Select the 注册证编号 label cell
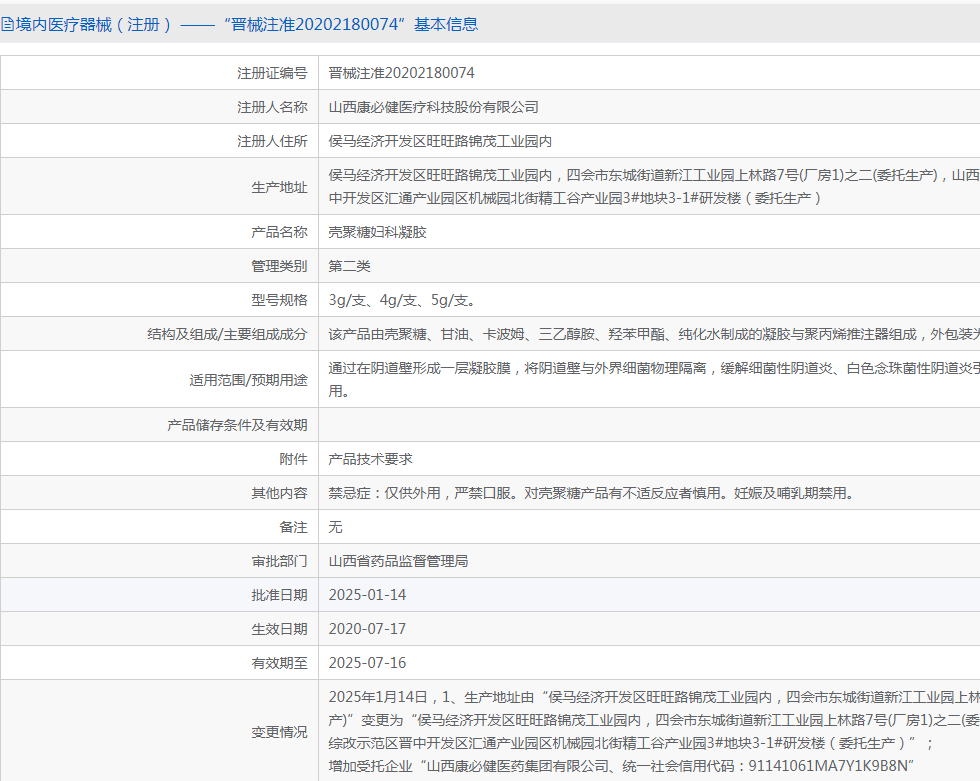This screenshot has width=980, height=781. point(272,73)
